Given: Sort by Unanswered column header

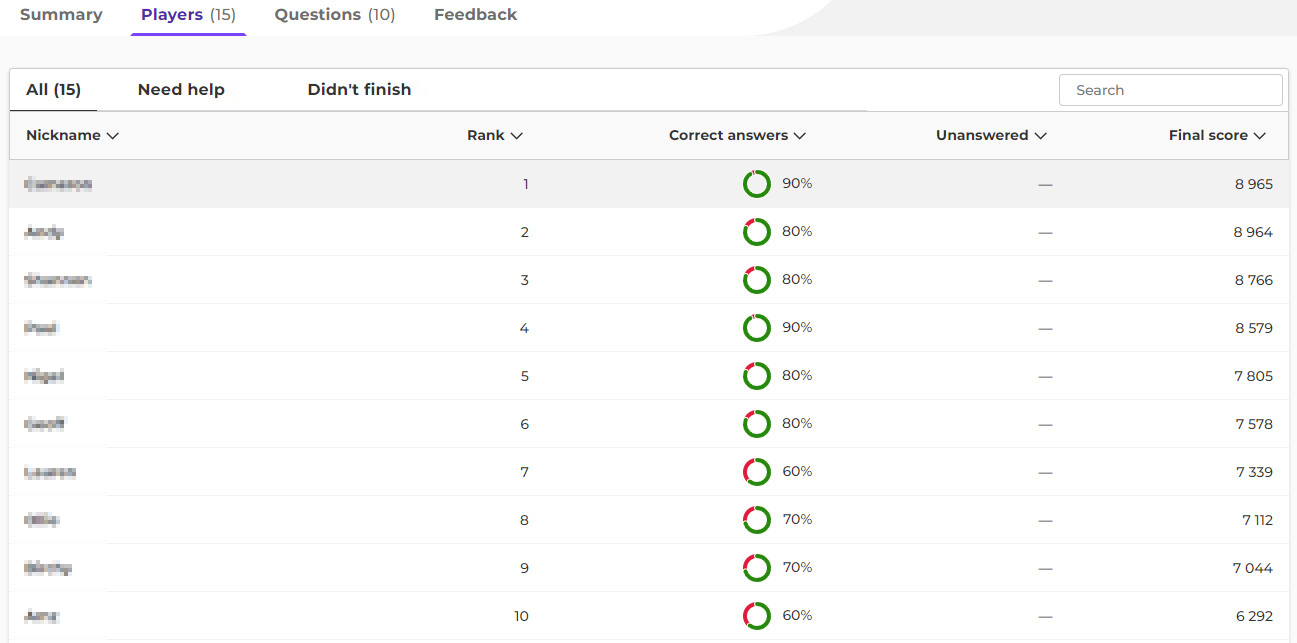Looking at the screenshot, I should [x=990, y=136].
